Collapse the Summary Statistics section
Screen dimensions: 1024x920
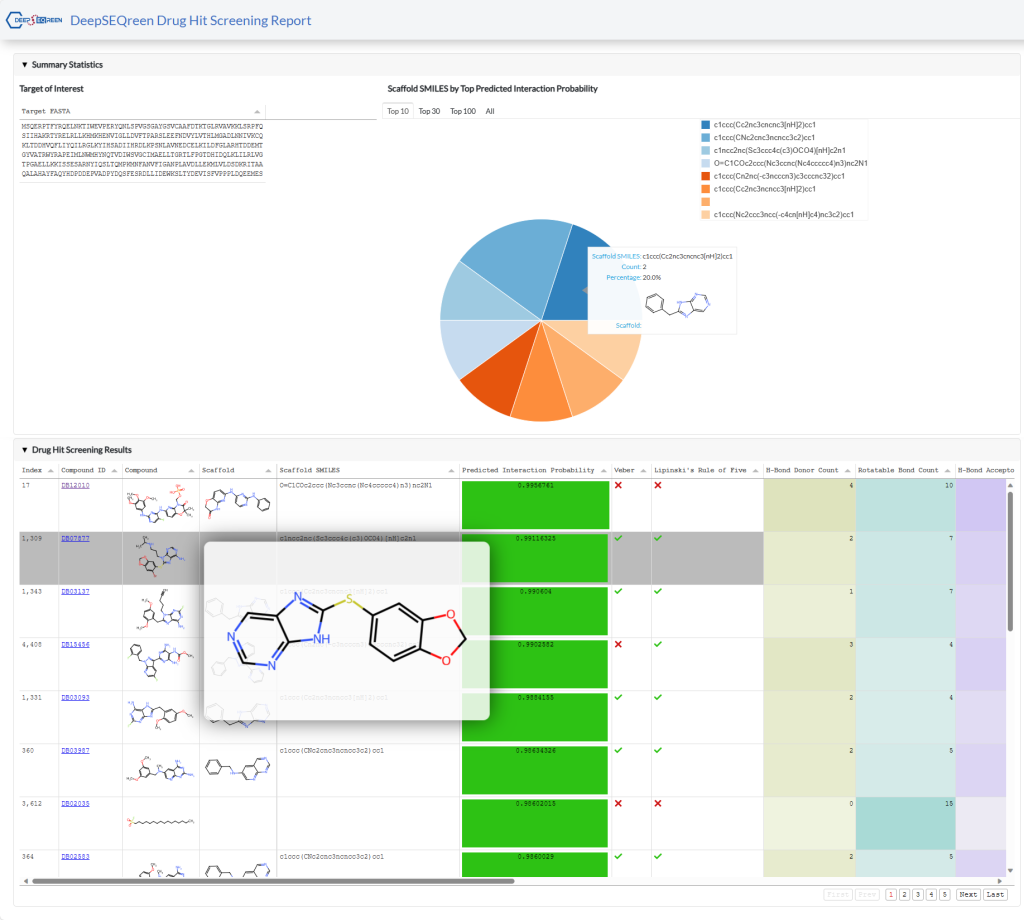tap(25, 65)
